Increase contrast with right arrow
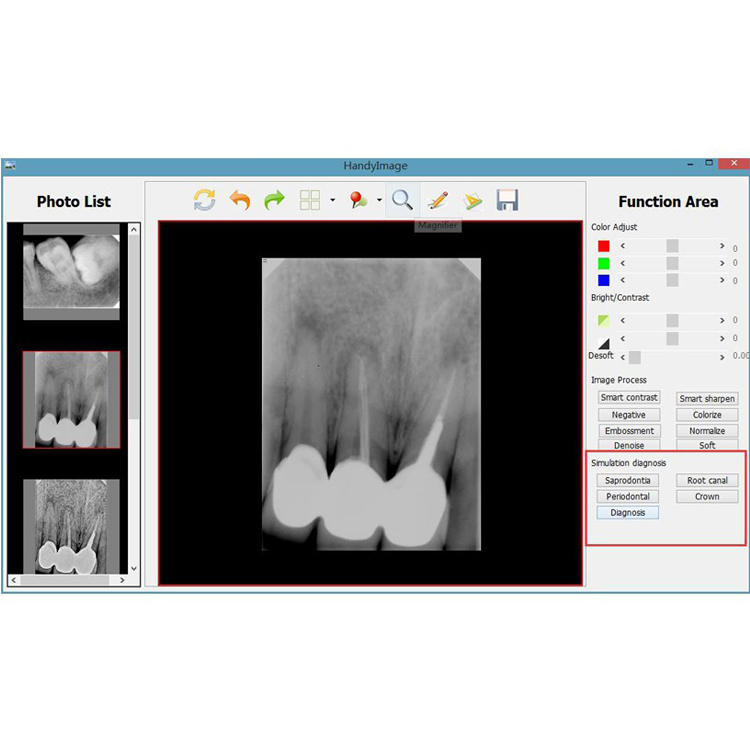Viewport: 750px width, 750px height. (722, 339)
